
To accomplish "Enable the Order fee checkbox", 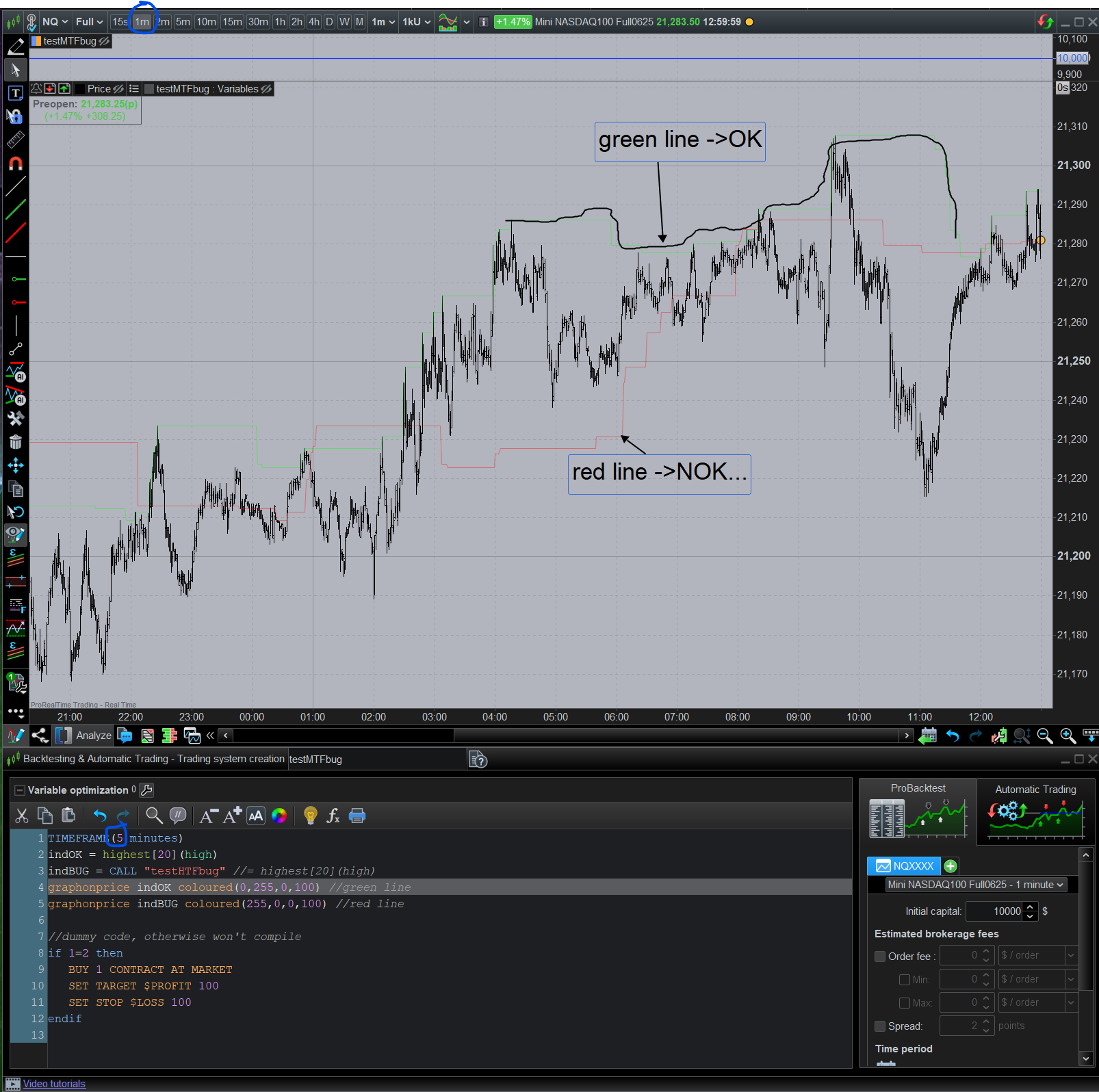I will 880,957.
